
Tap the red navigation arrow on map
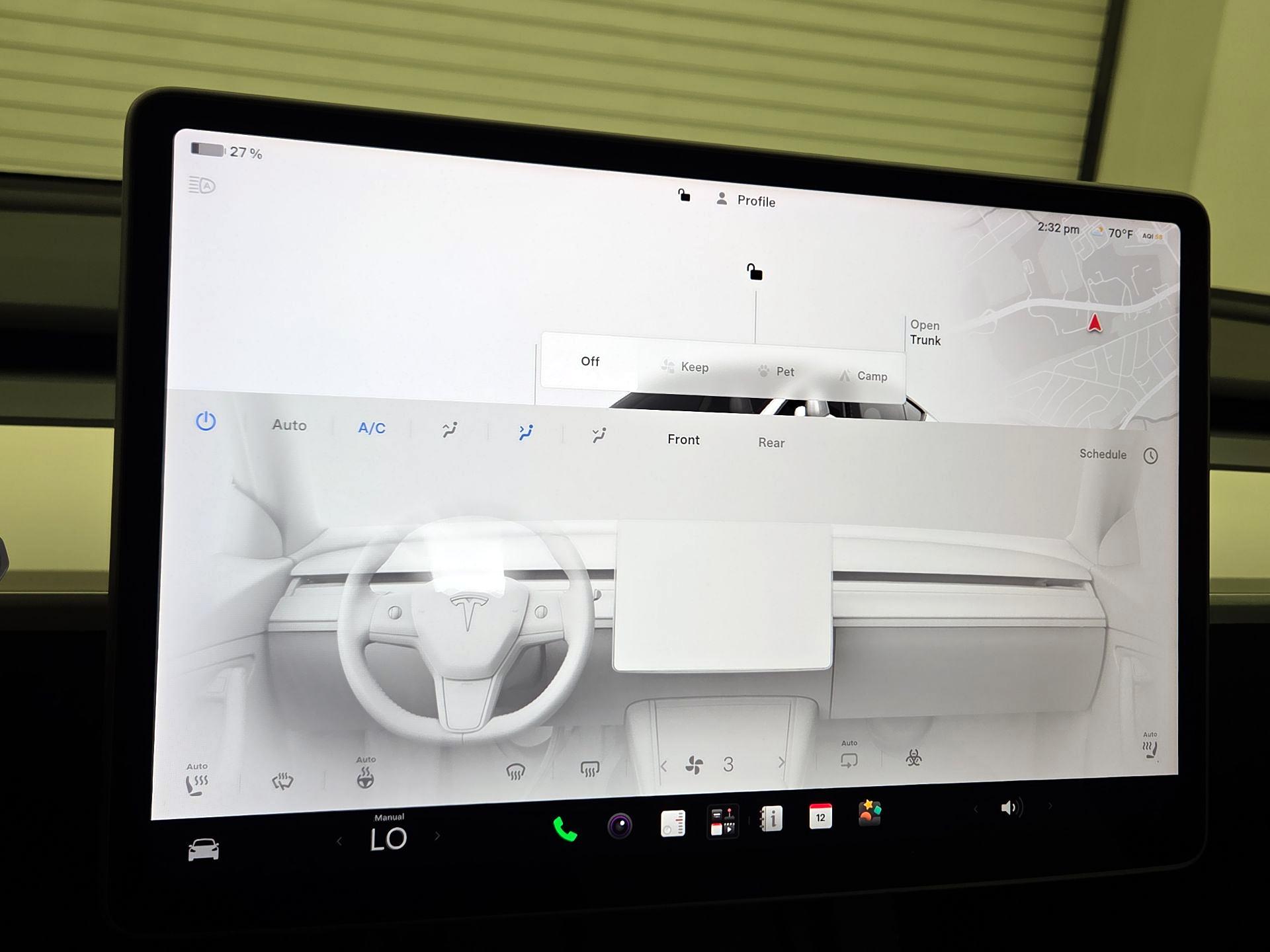pyautogui.click(x=1095, y=323)
